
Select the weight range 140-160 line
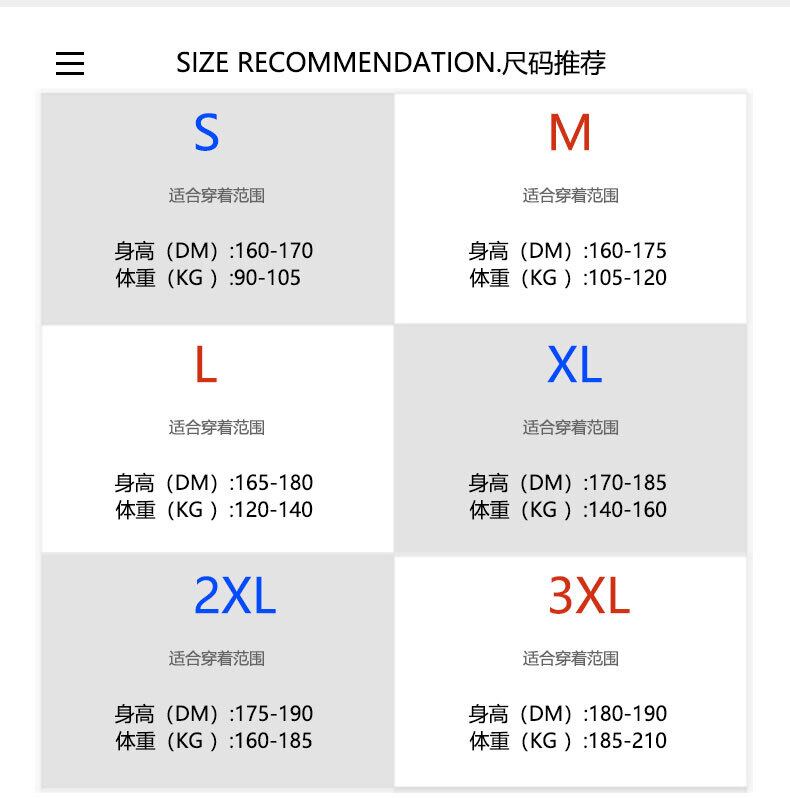567,510
